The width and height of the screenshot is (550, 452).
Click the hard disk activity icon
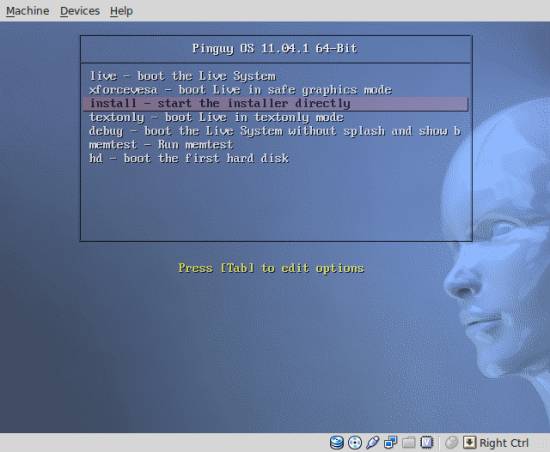[337, 443]
